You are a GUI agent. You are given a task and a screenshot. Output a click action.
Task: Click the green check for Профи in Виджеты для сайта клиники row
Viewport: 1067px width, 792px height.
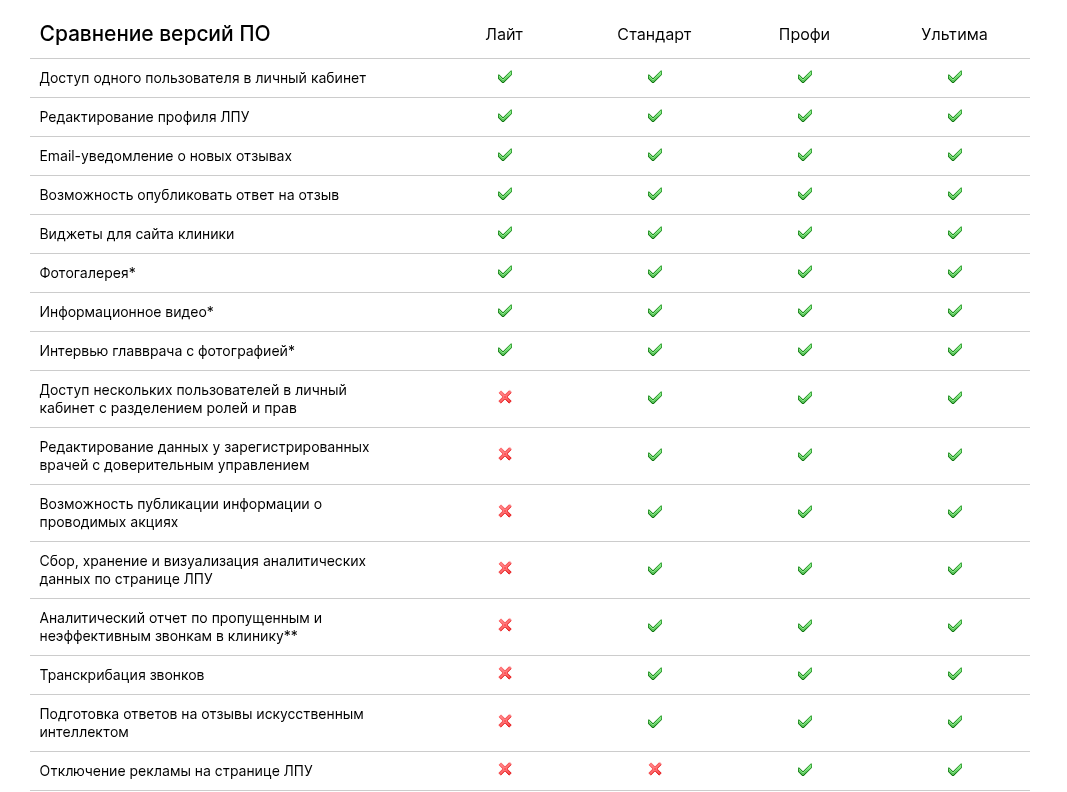click(804, 233)
